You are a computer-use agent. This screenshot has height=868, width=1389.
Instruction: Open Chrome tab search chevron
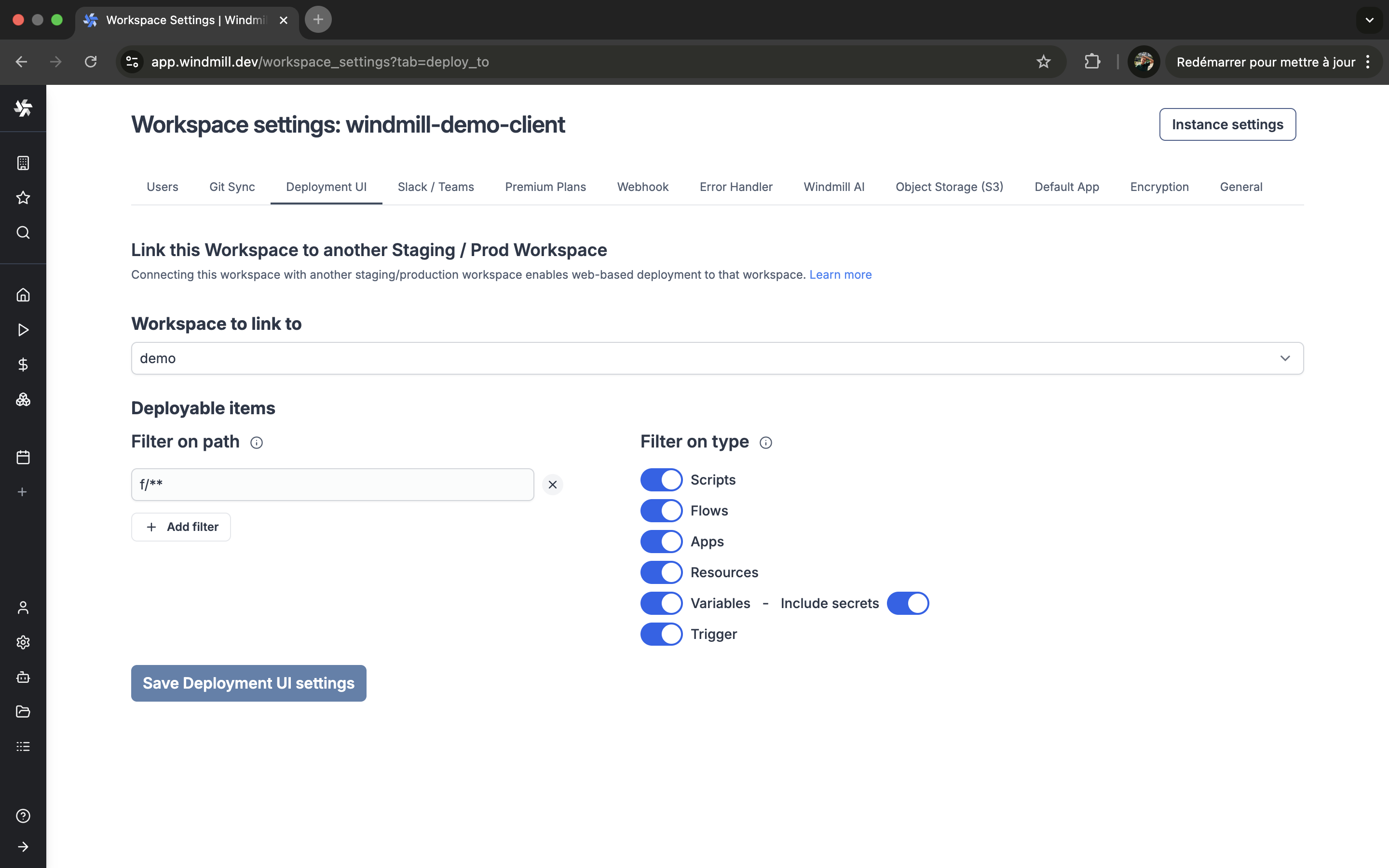click(x=1370, y=20)
